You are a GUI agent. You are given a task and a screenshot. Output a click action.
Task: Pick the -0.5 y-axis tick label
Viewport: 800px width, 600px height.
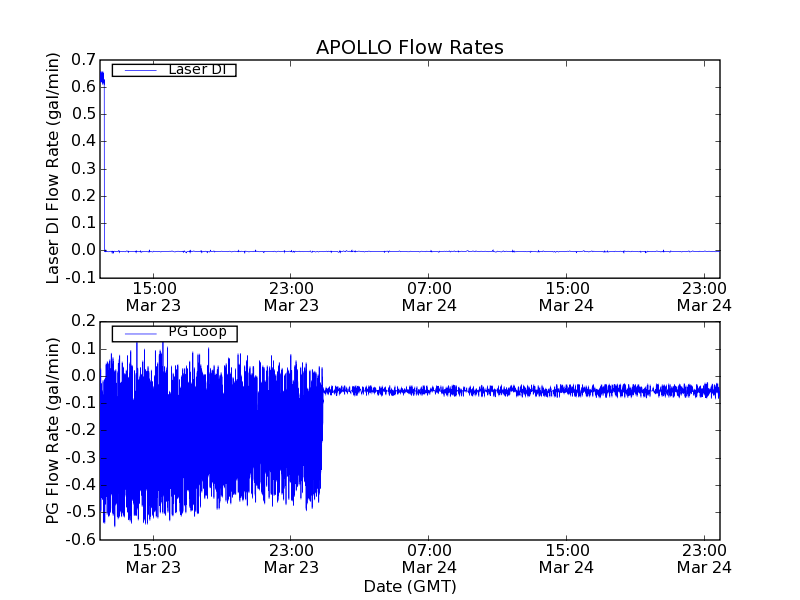point(81,512)
